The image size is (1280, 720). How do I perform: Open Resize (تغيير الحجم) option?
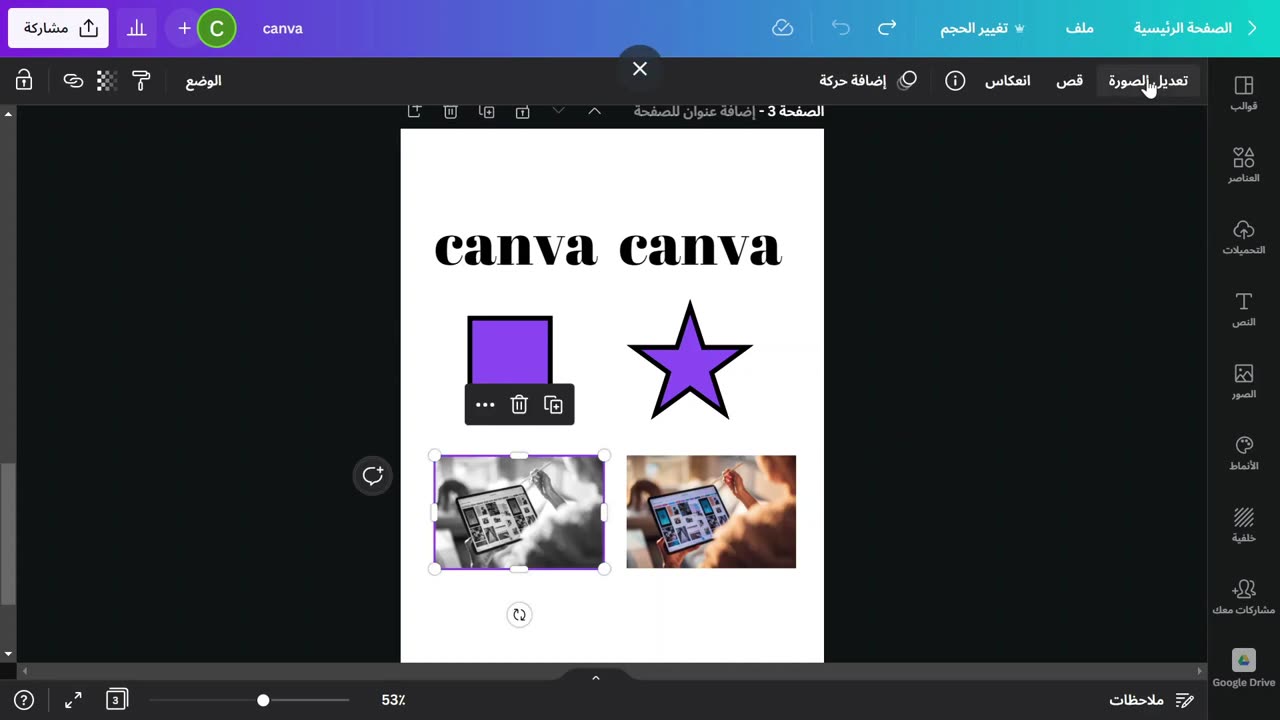(983, 28)
